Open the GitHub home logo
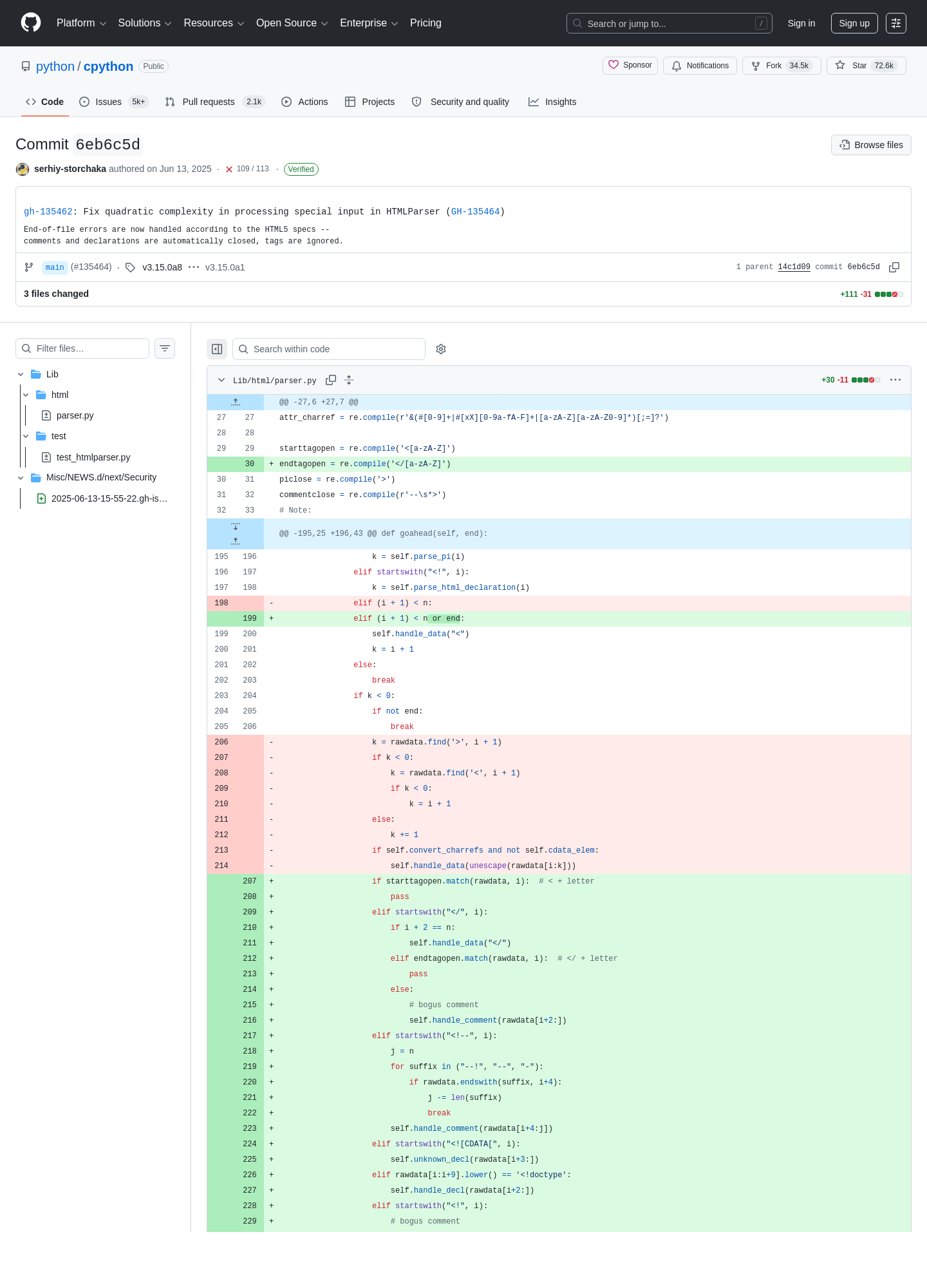Screen dimensions: 927x1288 point(31,23)
